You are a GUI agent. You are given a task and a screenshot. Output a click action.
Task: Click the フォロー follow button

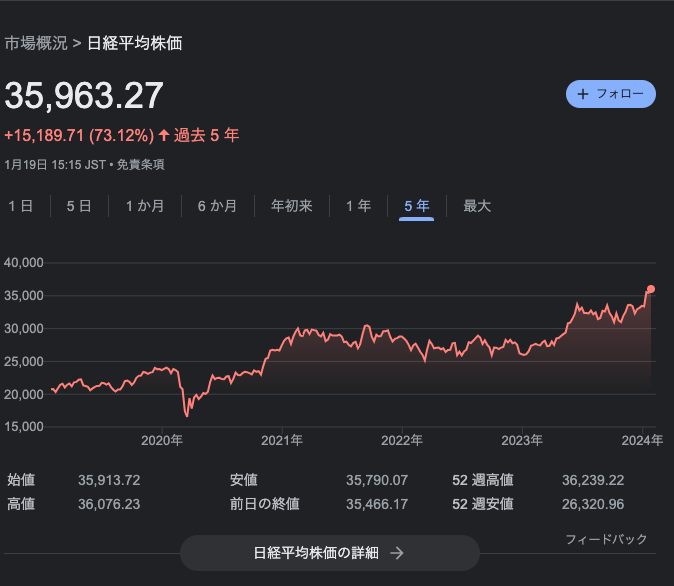point(610,94)
